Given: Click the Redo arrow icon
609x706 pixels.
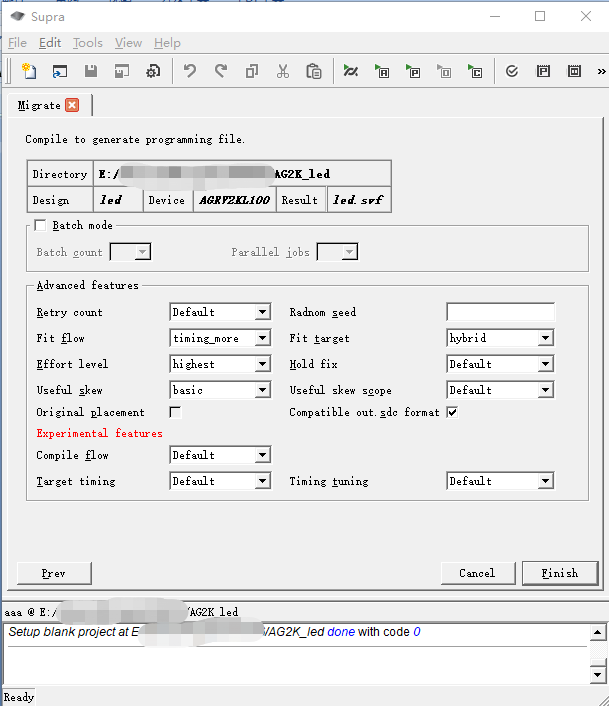Looking at the screenshot, I should [x=221, y=71].
